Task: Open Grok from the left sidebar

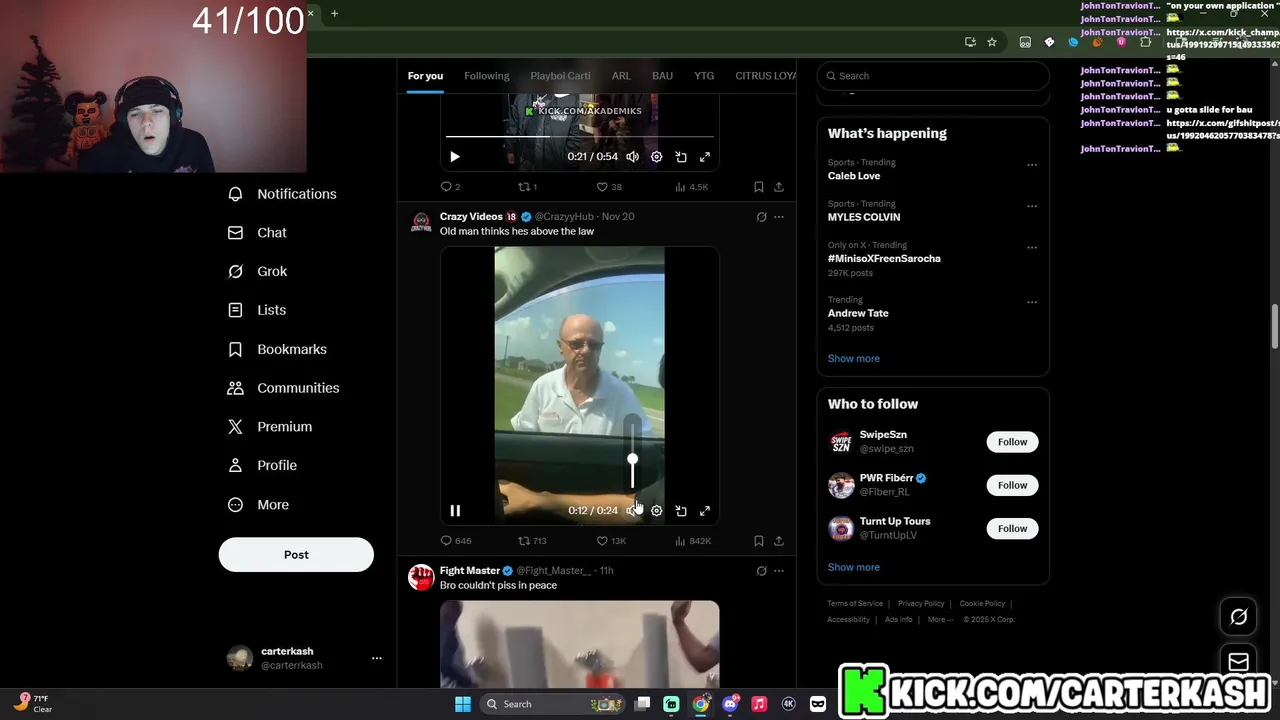Action: click(x=258, y=272)
